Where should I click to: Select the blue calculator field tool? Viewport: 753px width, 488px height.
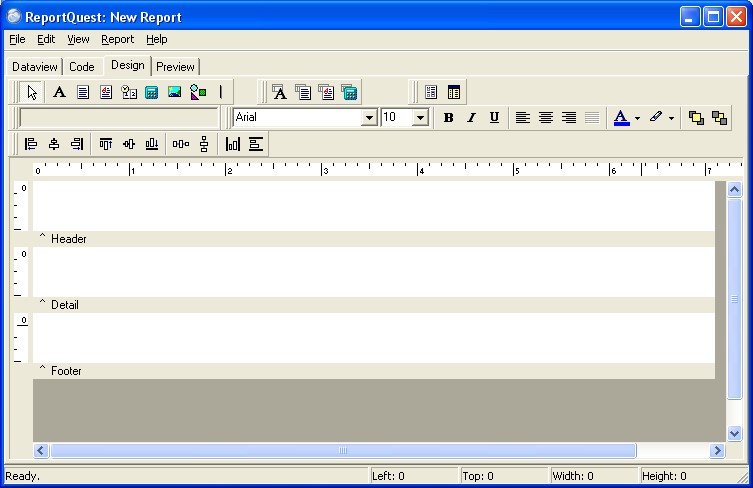pos(152,92)
